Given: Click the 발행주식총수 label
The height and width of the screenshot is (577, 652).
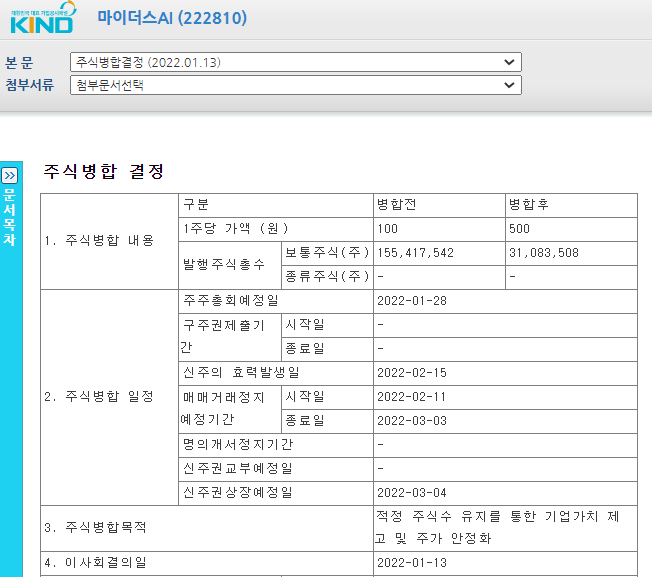Looking at the screenshot, I should point(224,264).
